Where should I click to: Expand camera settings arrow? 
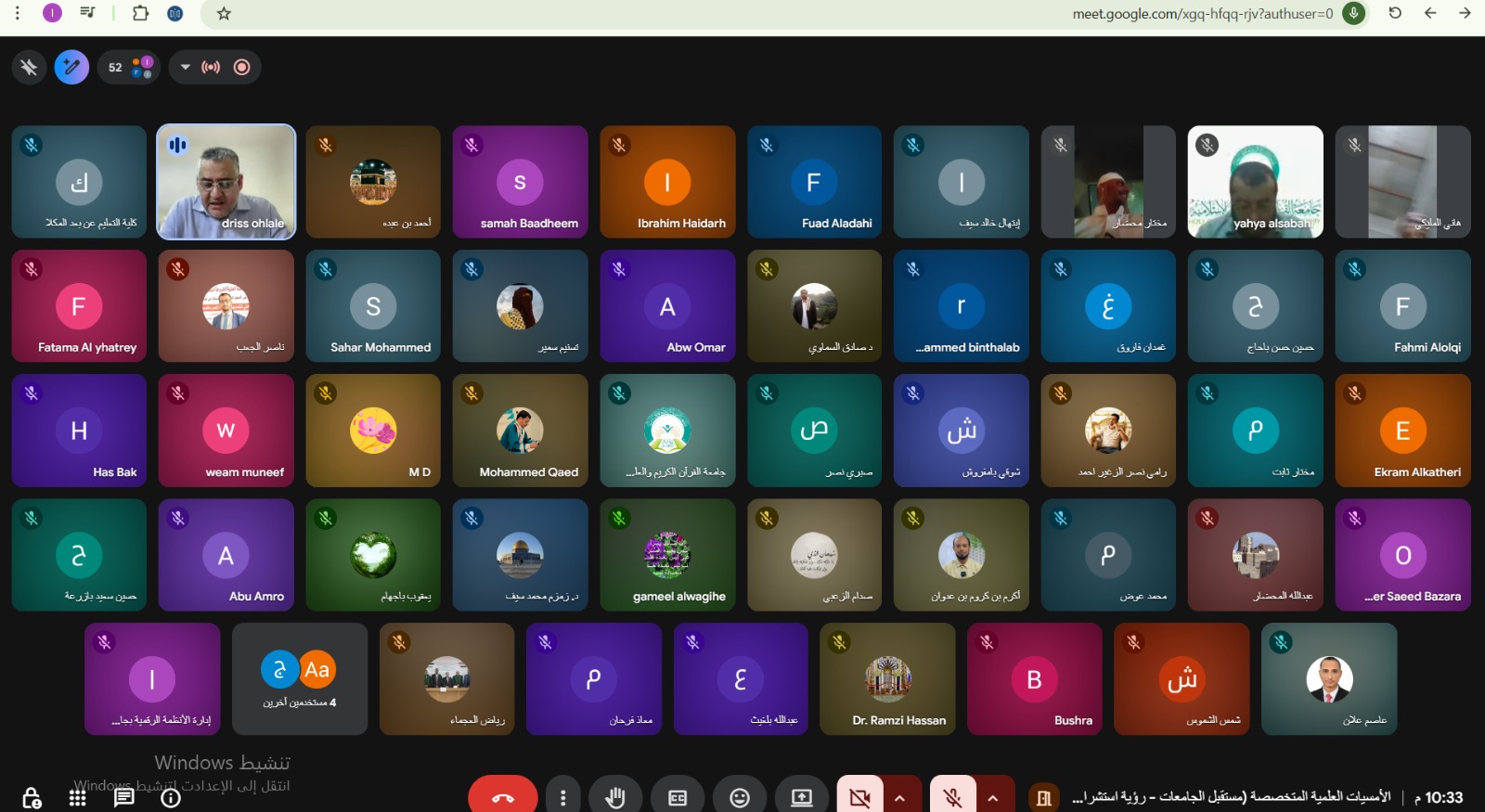click(x=899, y=797)
